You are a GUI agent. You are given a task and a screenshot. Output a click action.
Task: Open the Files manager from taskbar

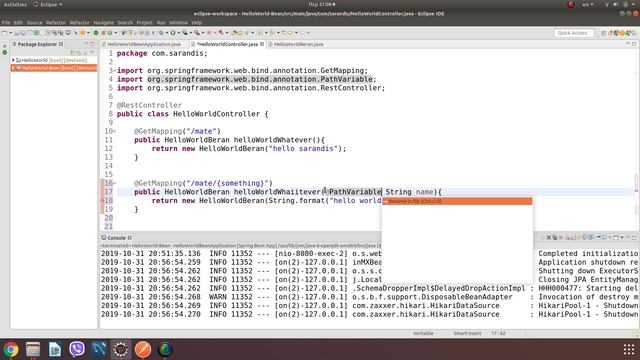(x=33, y=349)
